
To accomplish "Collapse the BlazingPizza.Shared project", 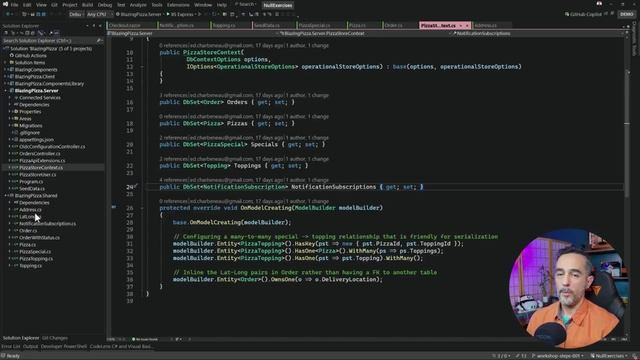I will 5,196.
